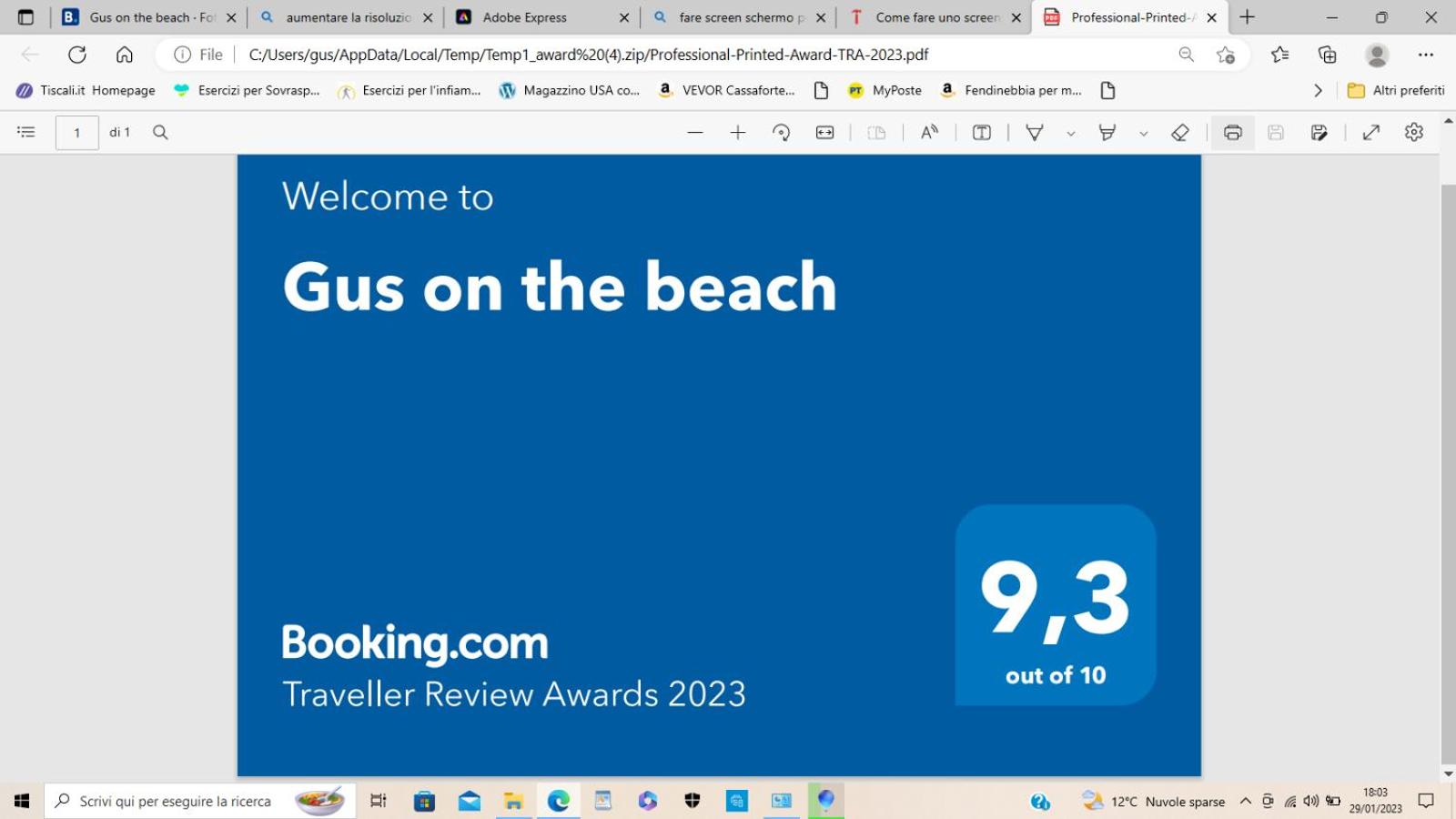Open the PDF table of contents icon
This screenshot has height=819, width=1456.
(25, 132)
